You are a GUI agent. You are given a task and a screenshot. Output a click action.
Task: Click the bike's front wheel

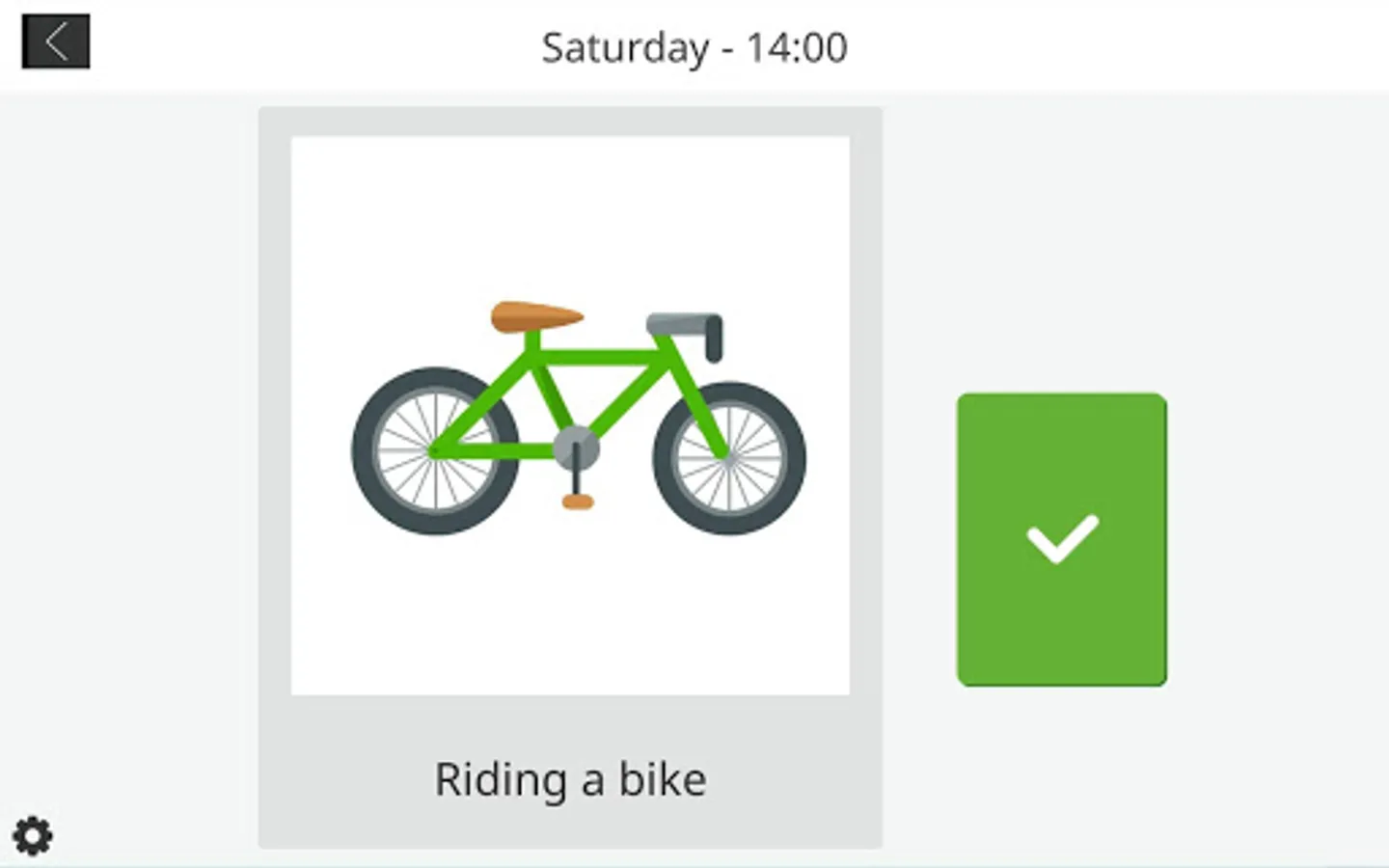pos(729,458)
